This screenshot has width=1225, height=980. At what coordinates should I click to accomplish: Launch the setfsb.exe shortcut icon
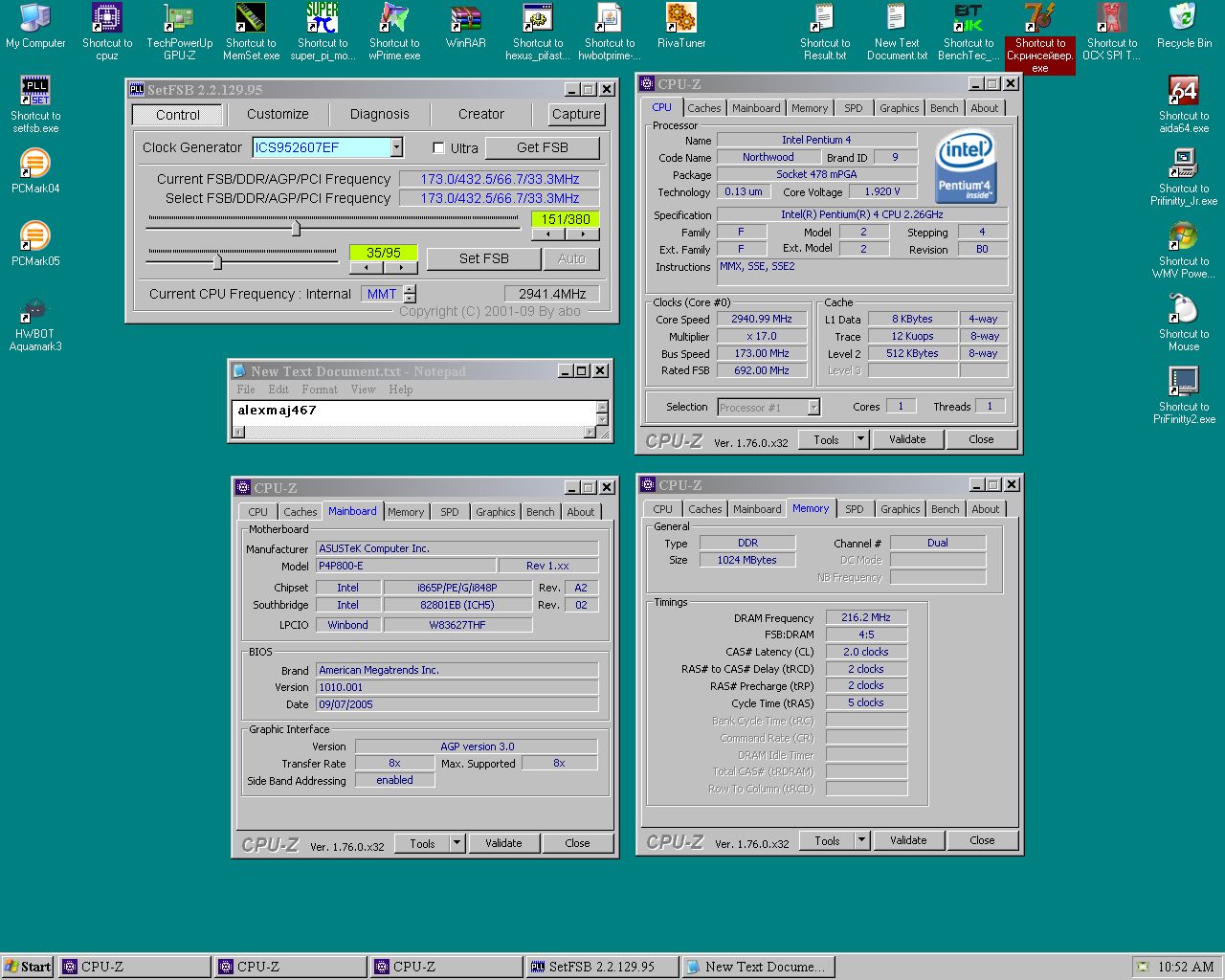tap(35, 104)
